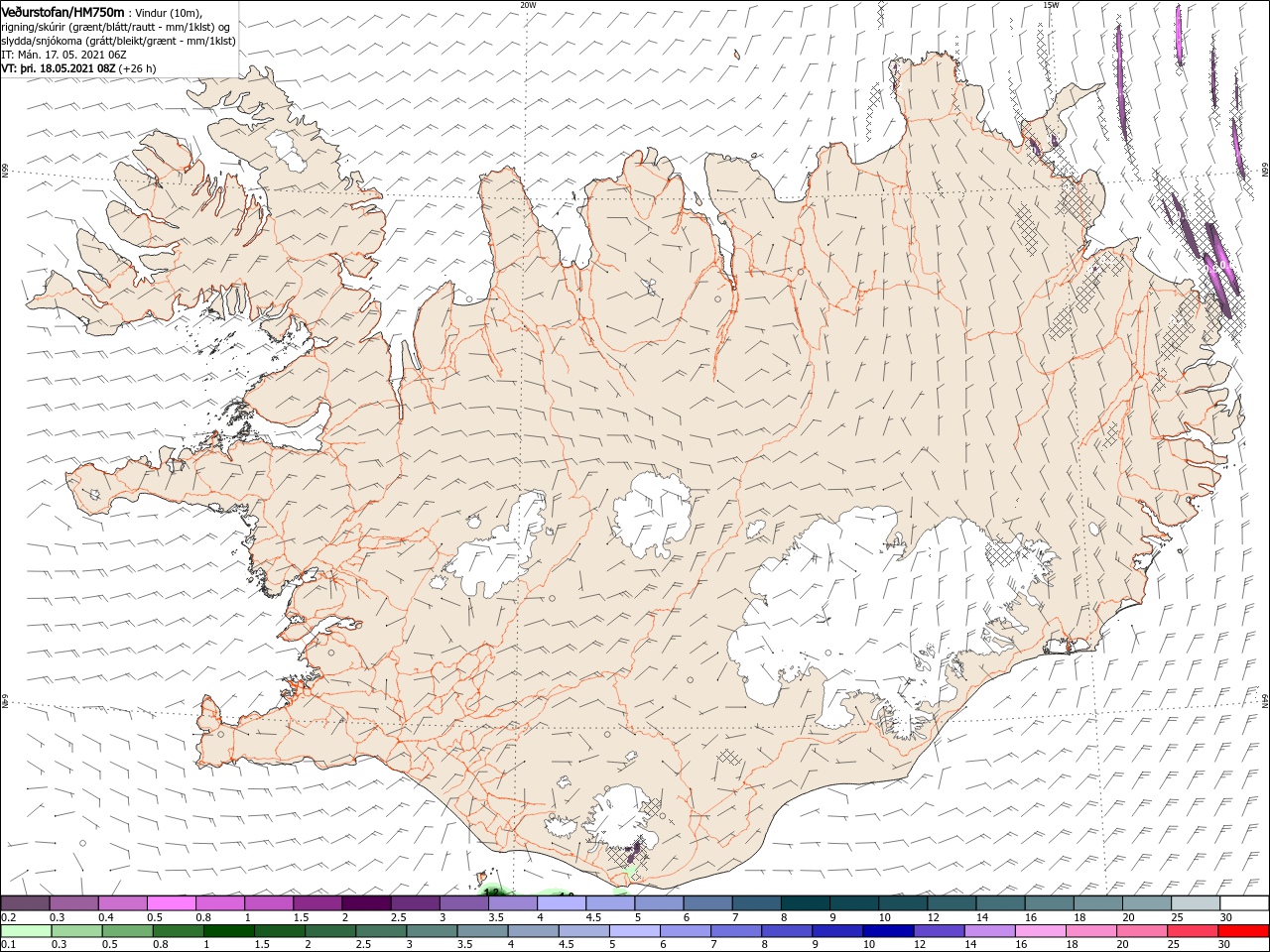The width and height of the screenshot is (1270, 952).
Task: Pick lower legend swatch starting at 4.5
Action: pyautogui.click(x=582, y=931)
